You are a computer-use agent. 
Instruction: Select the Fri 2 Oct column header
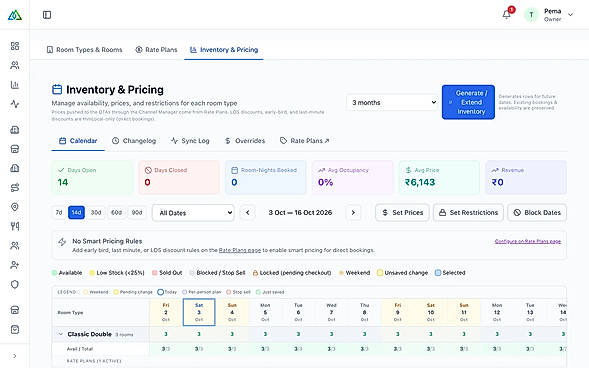click(166, 312)
